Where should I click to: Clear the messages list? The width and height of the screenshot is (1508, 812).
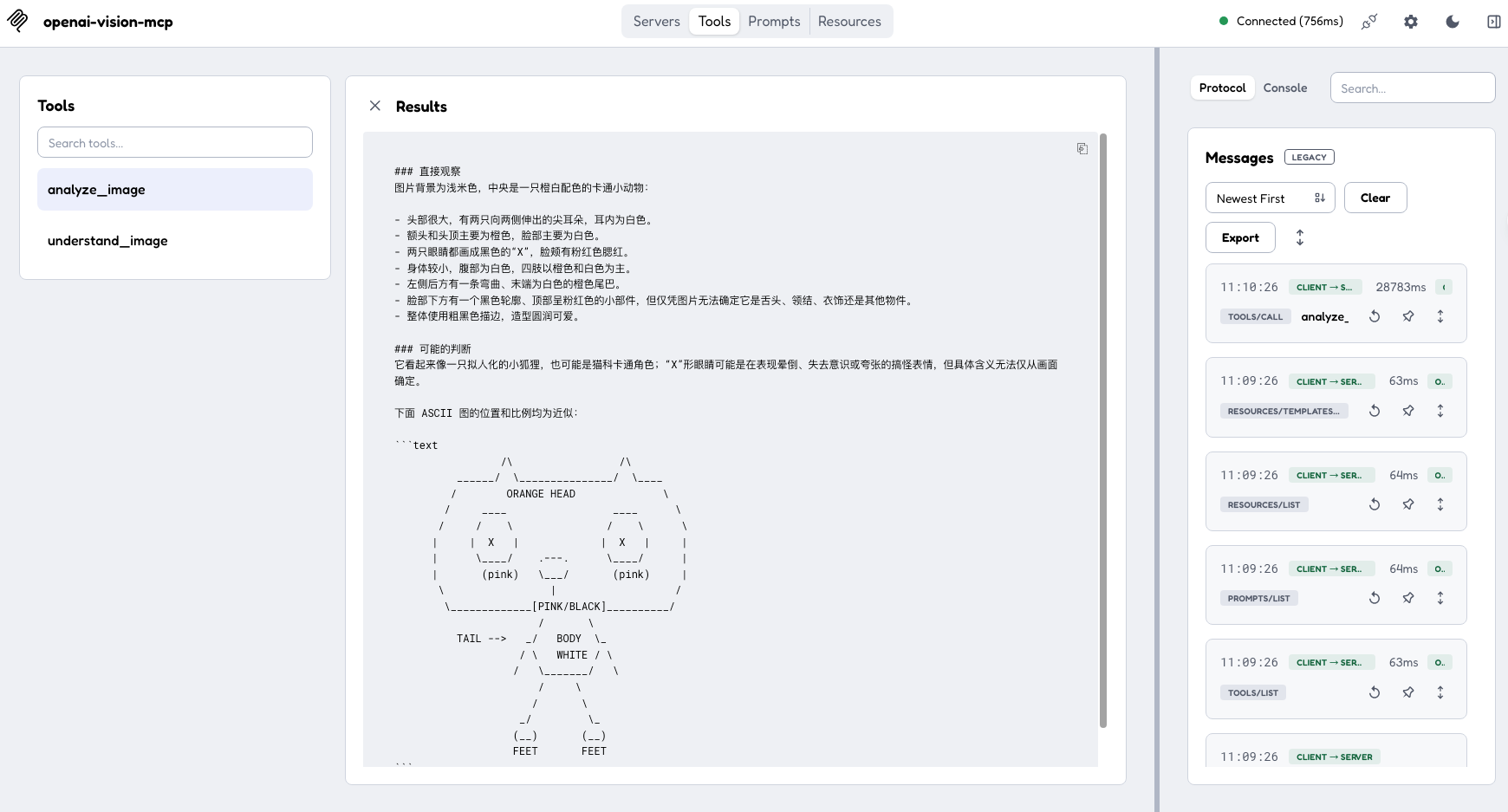1375,198
